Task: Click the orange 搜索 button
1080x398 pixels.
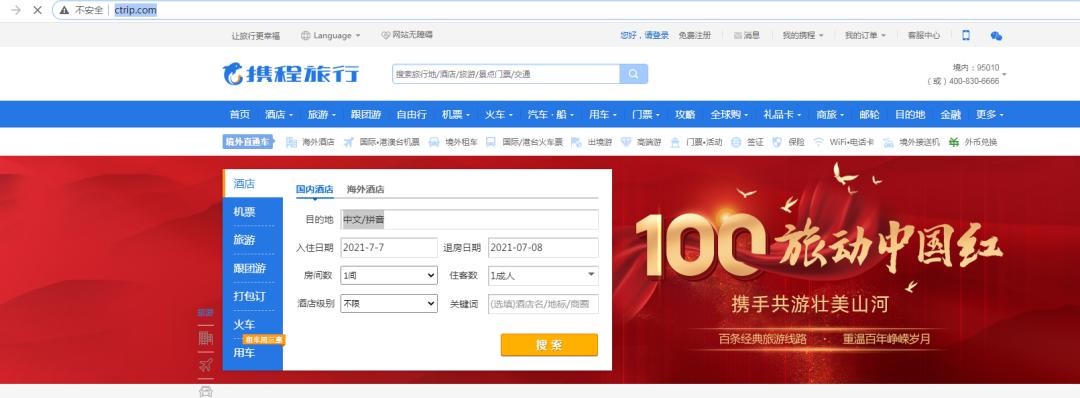Action: point(549,345)
